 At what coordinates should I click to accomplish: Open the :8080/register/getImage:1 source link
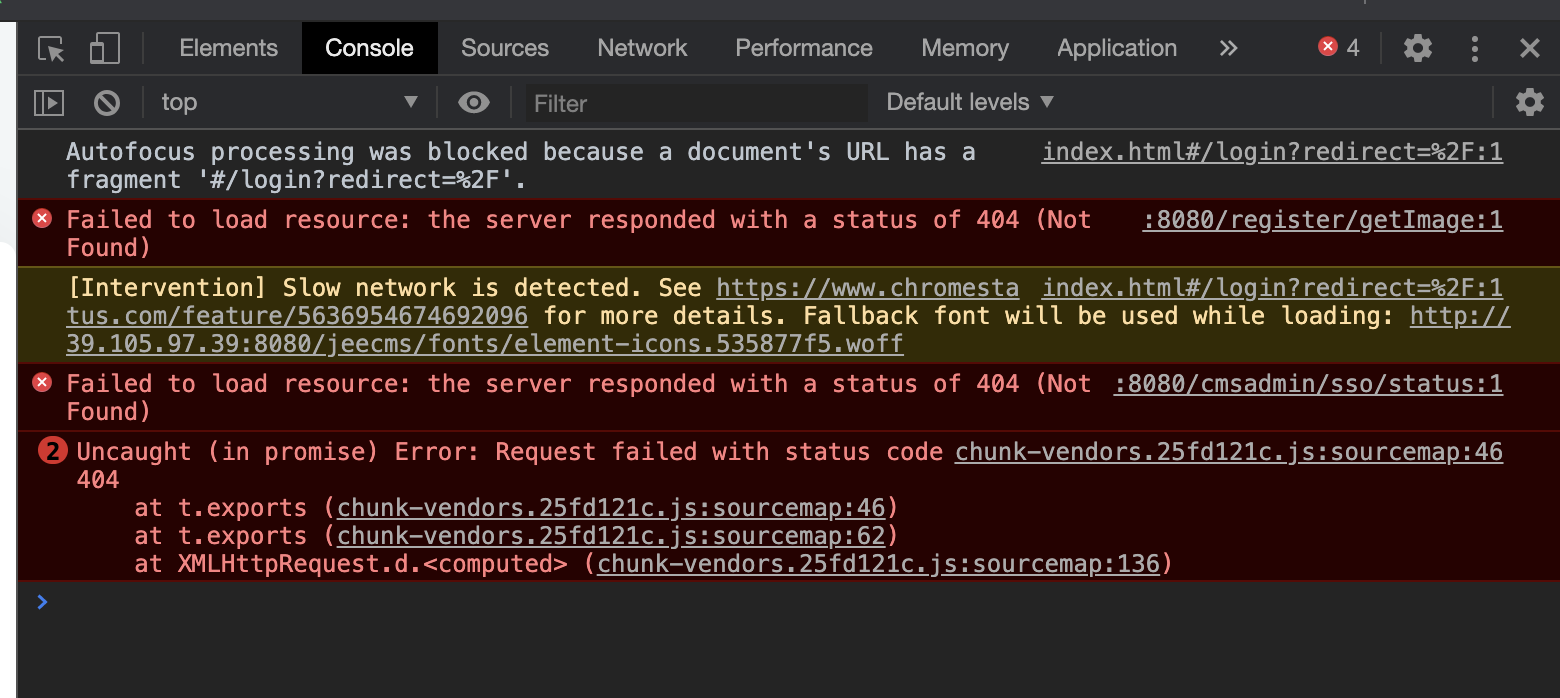pyautogui.click(x=1322, y=220)
